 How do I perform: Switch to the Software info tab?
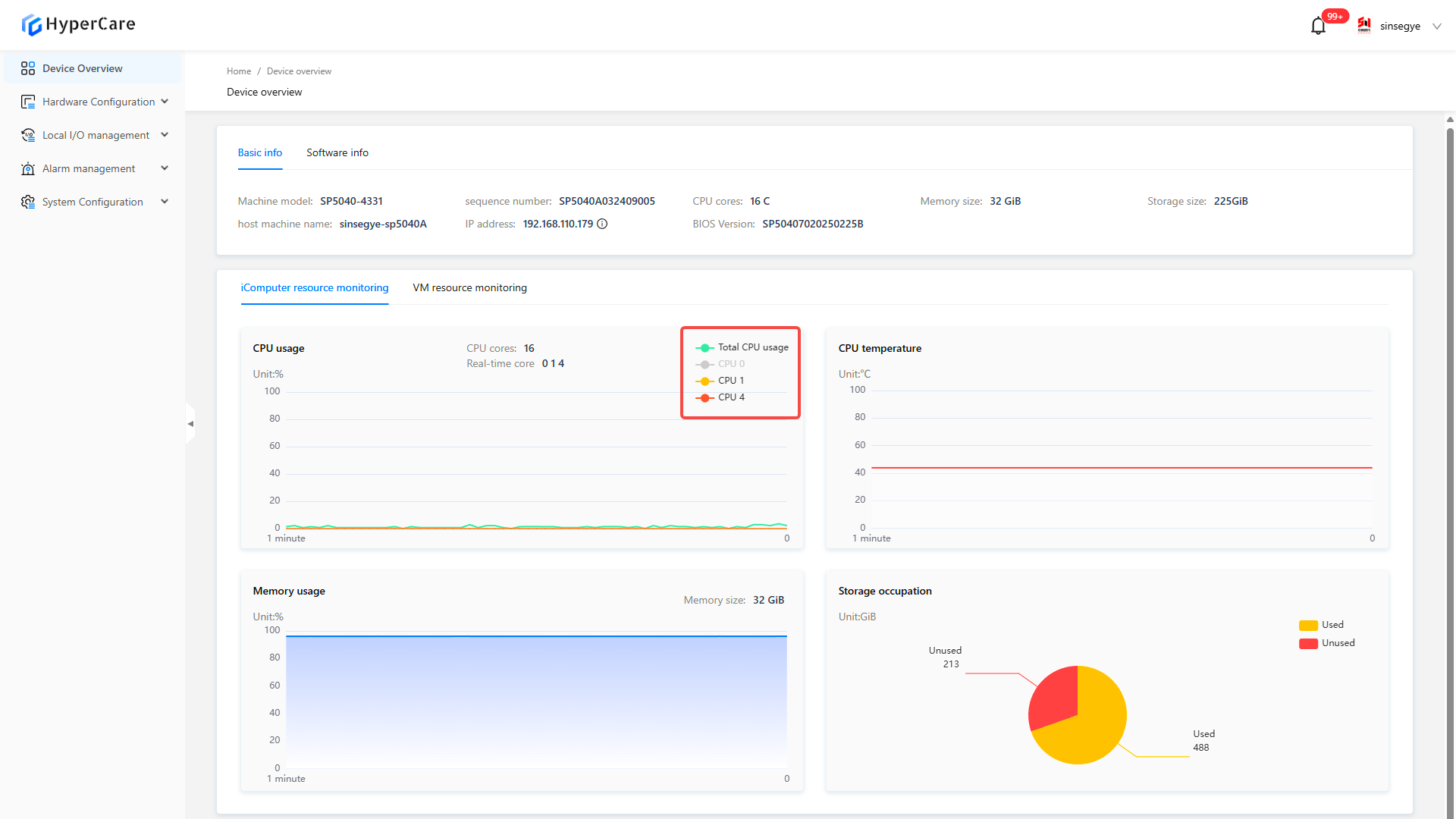pyautogui.click(x=337, y=152)
